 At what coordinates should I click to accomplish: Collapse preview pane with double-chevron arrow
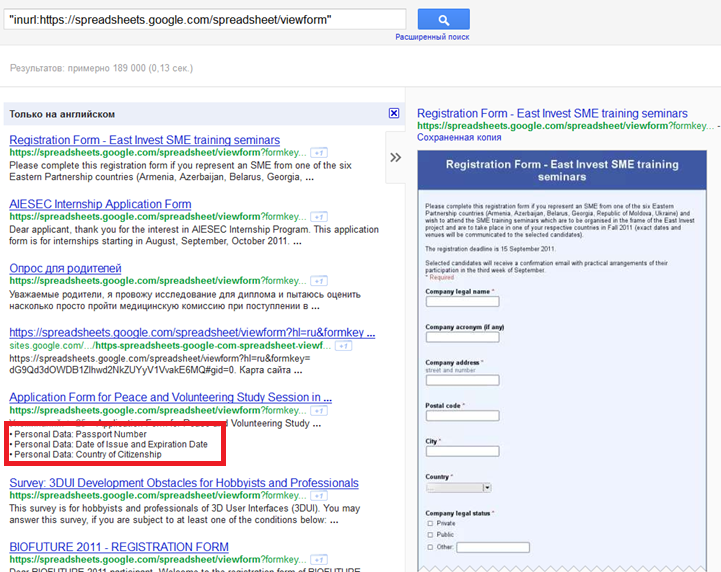click(395, 158)
